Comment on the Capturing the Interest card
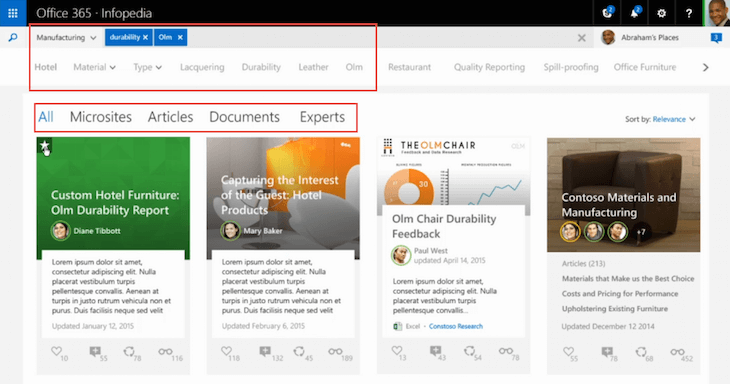Viewport: 730px width, 384px height. (265, 351)
